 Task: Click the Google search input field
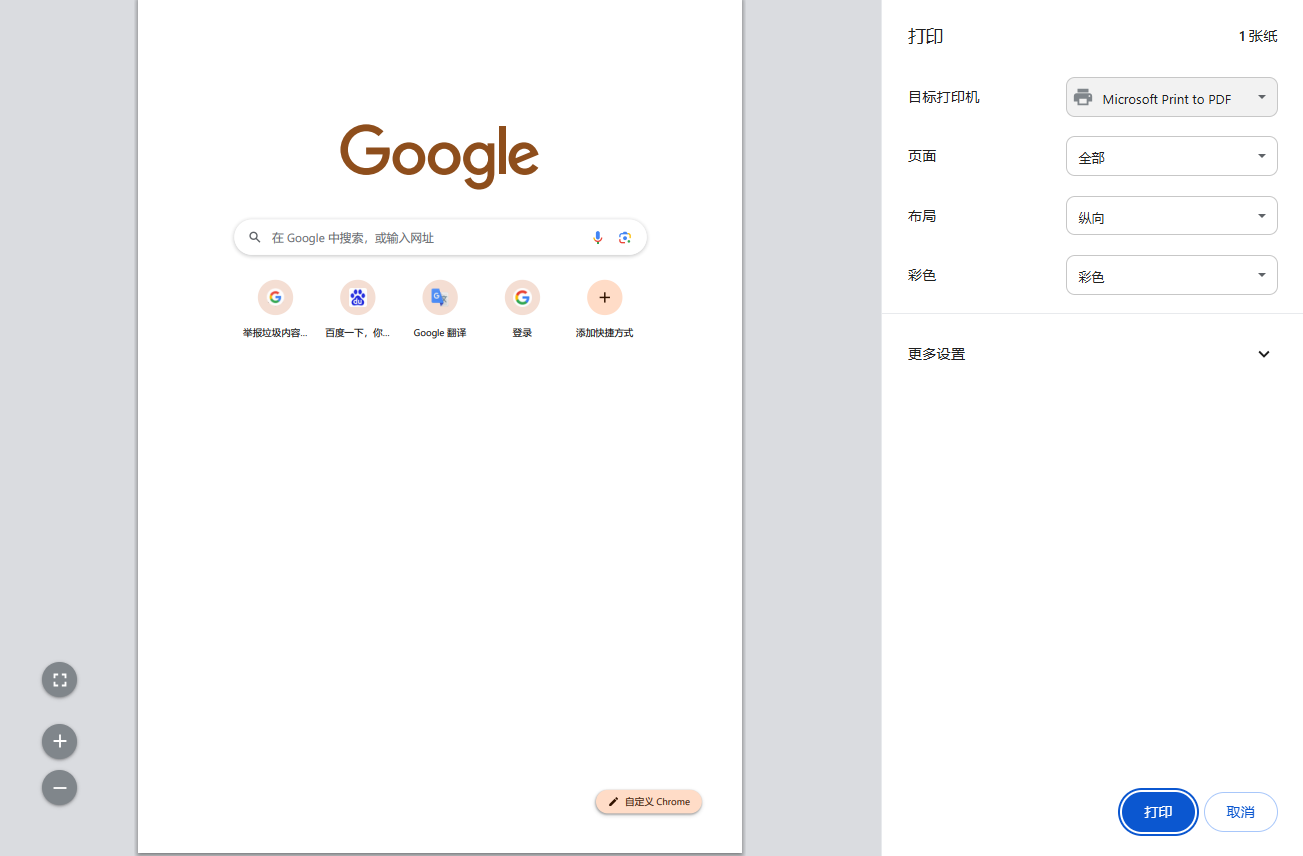pos(440,237)
